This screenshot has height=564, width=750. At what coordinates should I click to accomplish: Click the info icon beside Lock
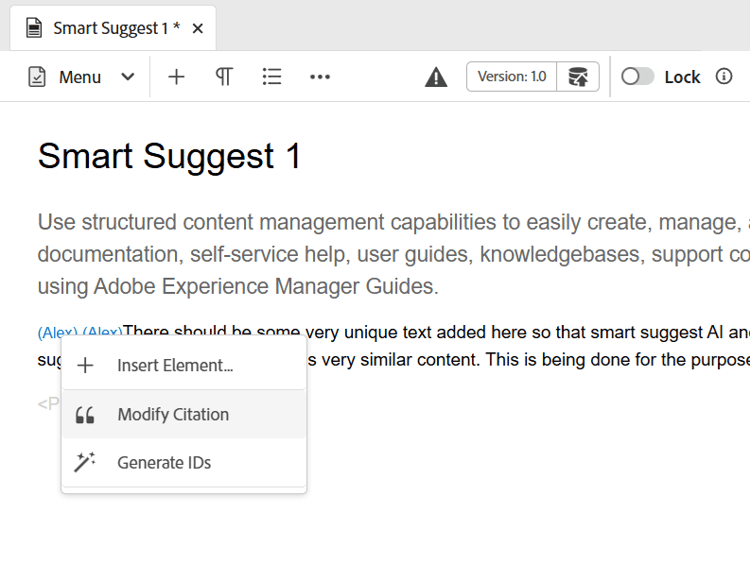[x=724, y=77]
